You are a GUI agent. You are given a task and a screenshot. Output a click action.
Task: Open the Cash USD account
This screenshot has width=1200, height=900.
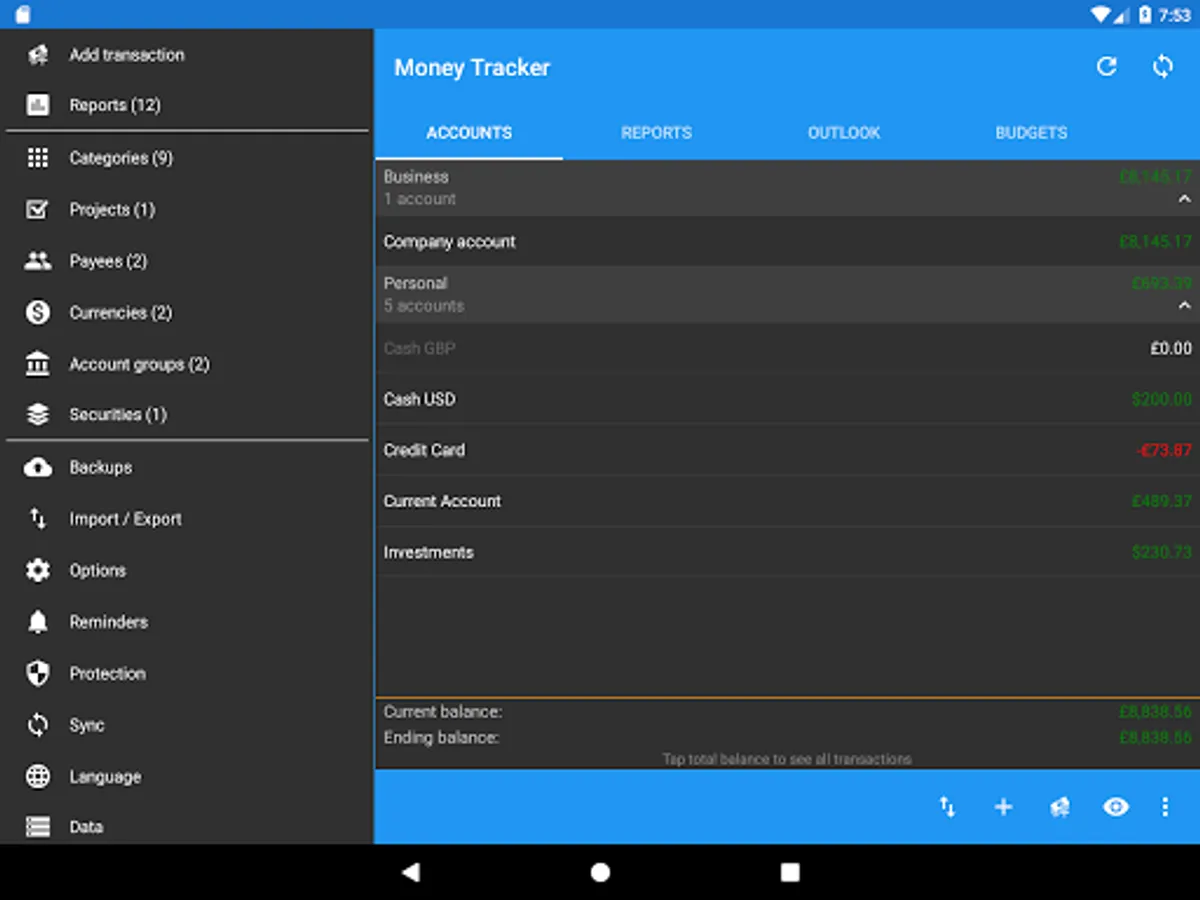click(x=788, y=399)
